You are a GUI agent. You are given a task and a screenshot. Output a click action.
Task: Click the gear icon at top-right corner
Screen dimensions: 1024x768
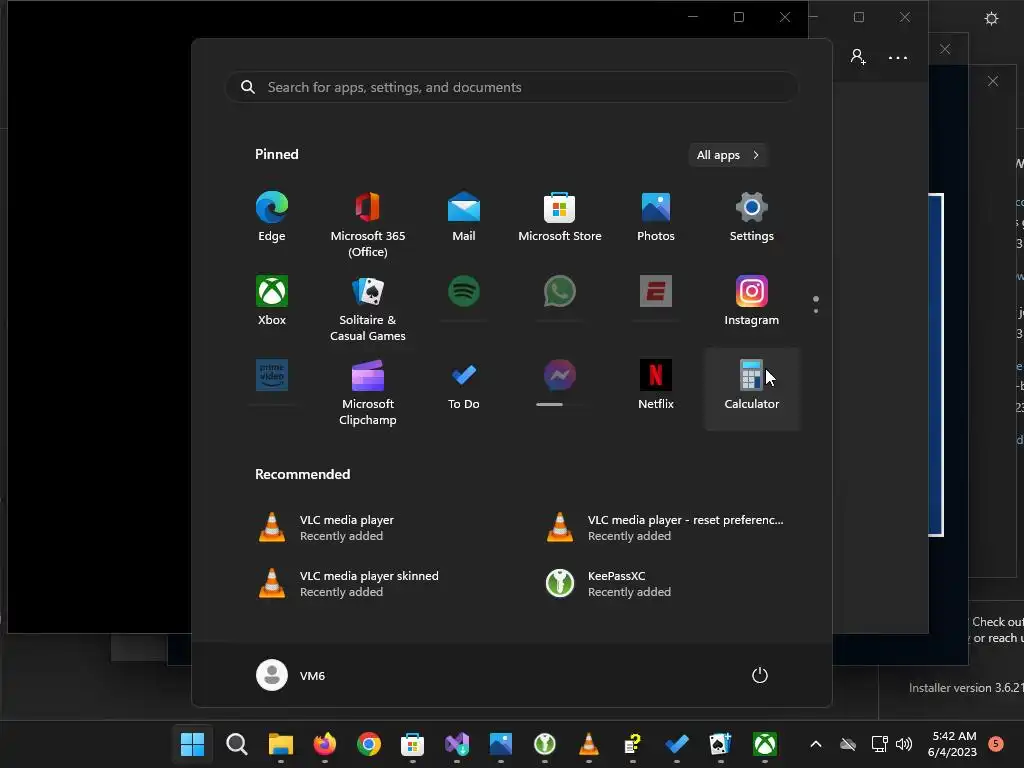991,18
